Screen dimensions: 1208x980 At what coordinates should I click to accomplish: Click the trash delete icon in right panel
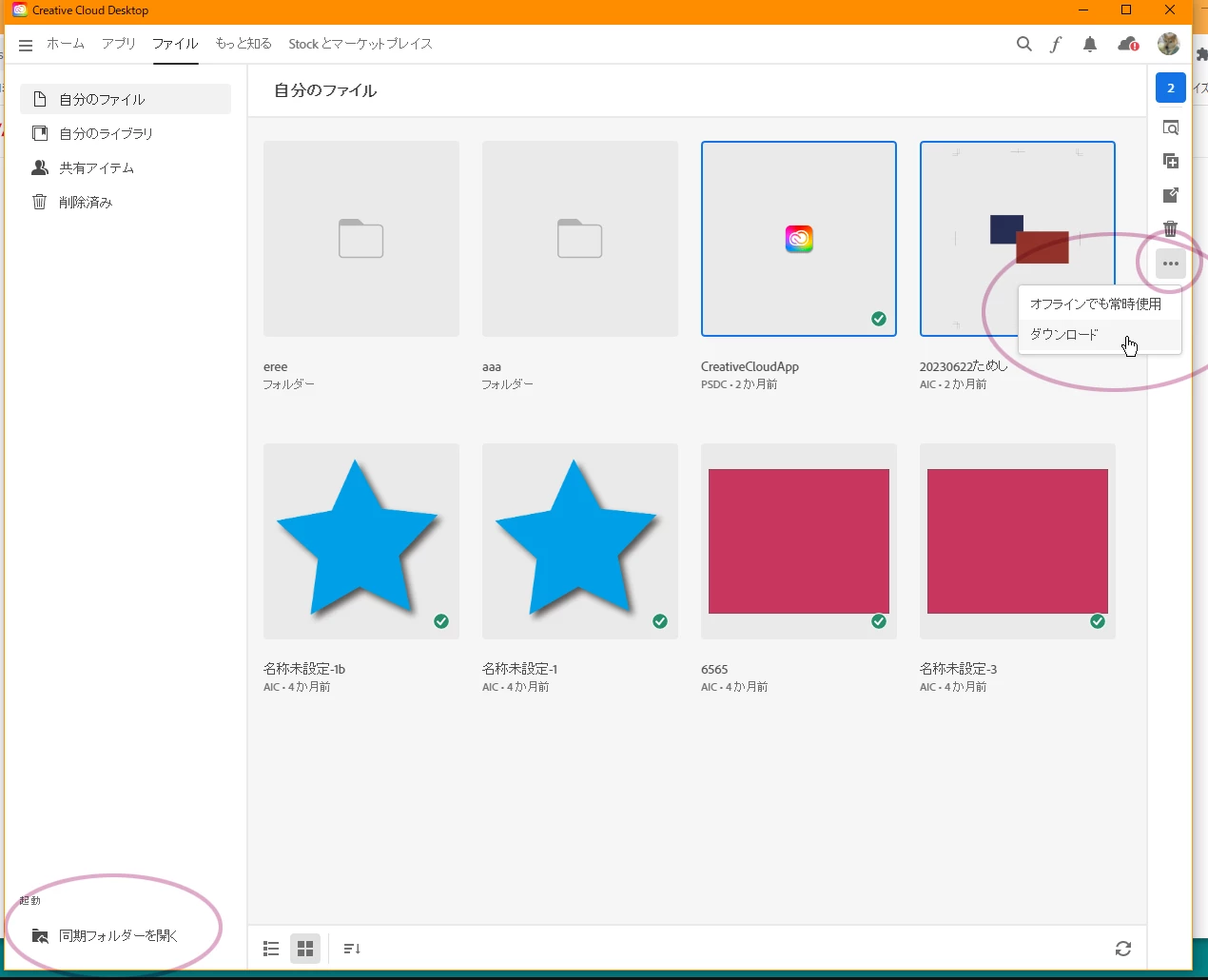tap(1171, 228)
